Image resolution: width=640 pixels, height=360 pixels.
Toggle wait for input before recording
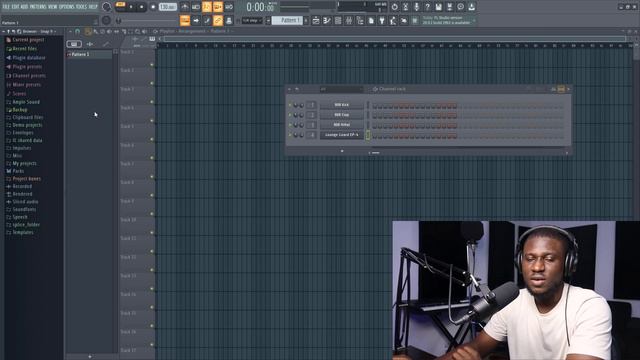(x=196, y=7)
